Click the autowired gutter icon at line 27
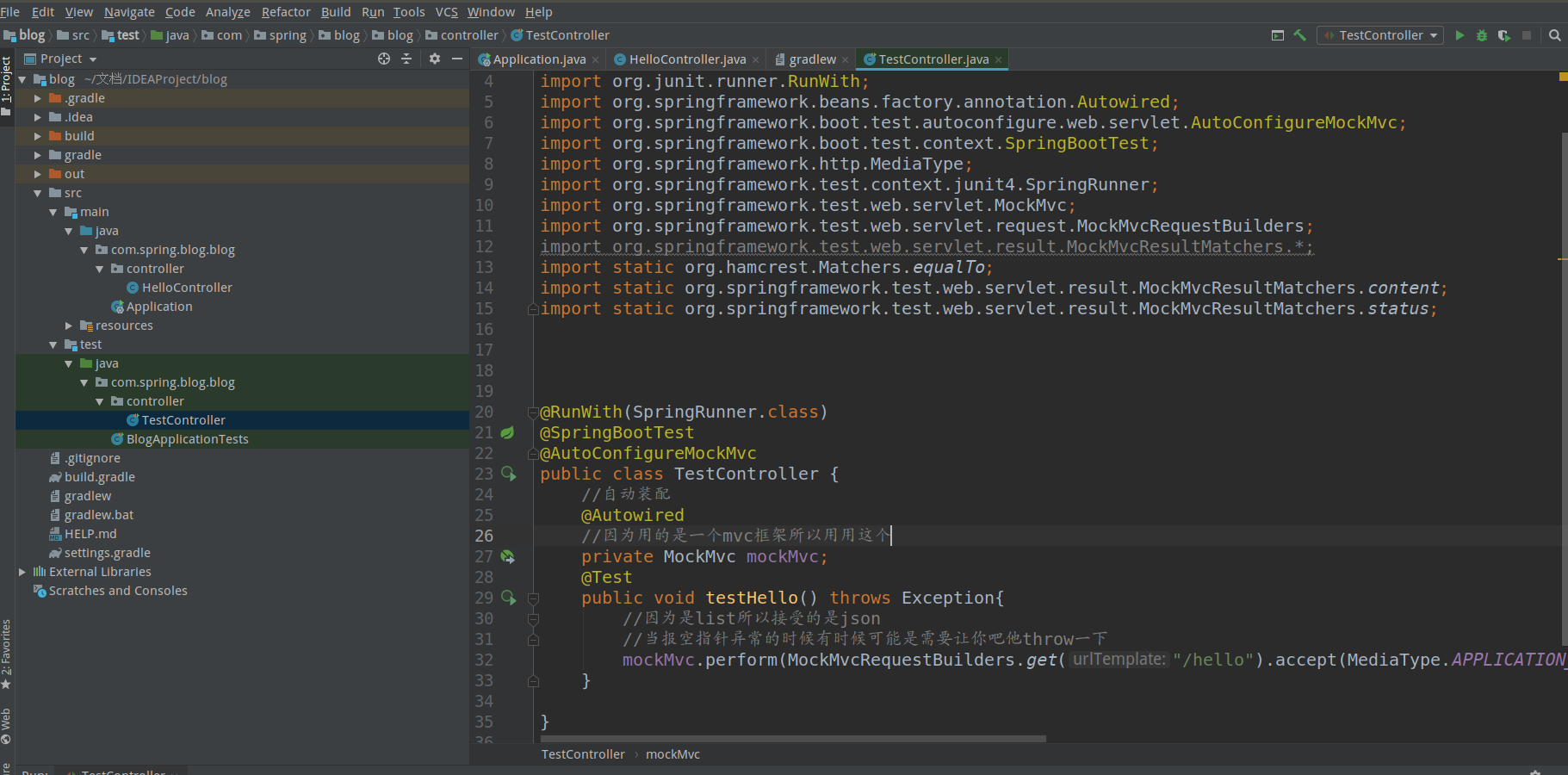Viewport: 1568px width, 775px height. tap(508, 556)
